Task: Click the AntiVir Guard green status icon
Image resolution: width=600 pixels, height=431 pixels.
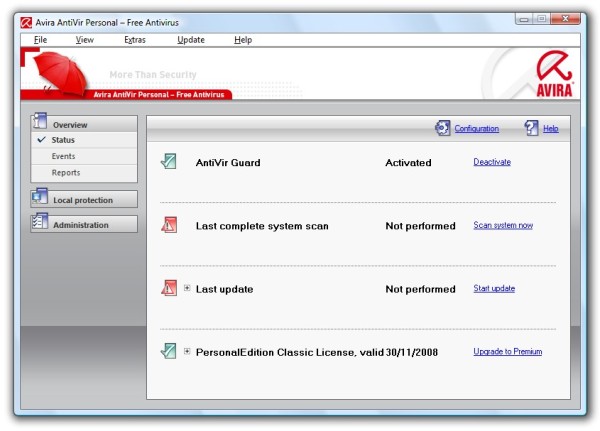Action: 169,162
